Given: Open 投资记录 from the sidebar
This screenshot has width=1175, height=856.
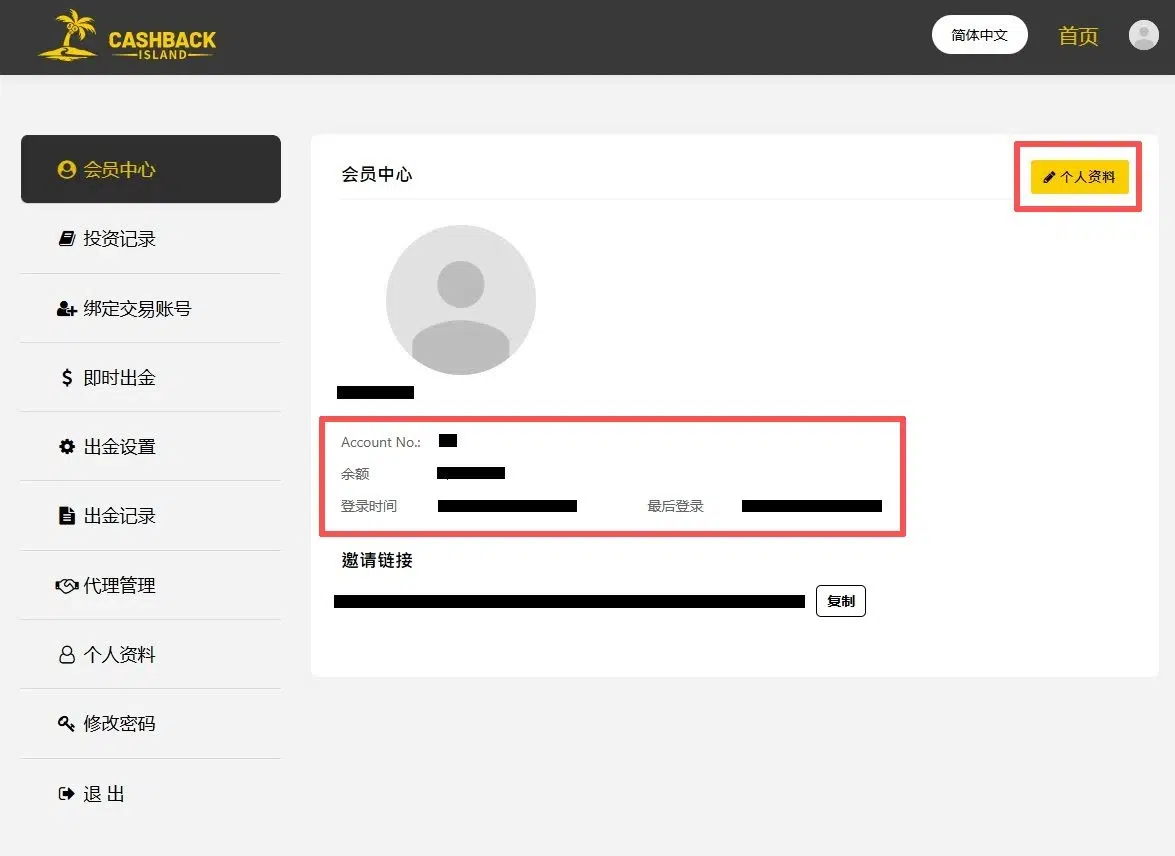Looking at the screenshot, I should [151, 238].
